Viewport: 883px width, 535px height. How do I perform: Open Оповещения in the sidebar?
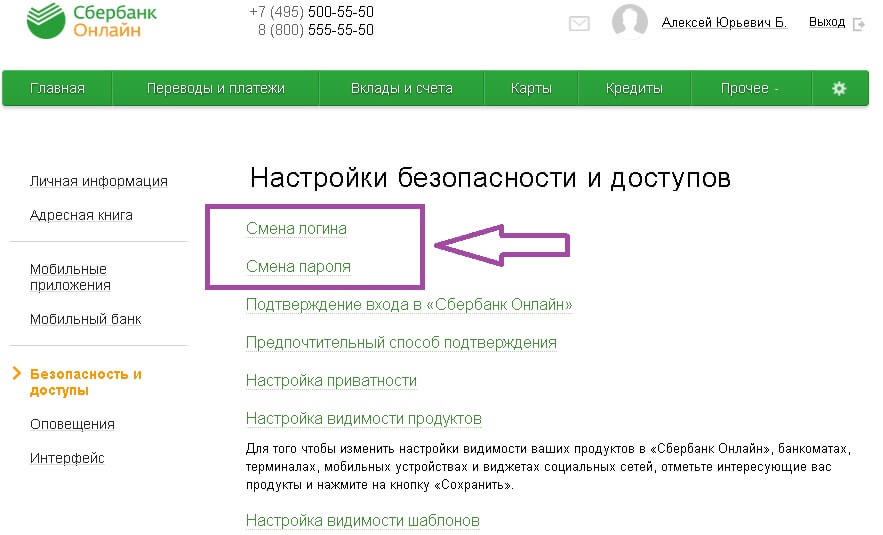click(72, 424)
